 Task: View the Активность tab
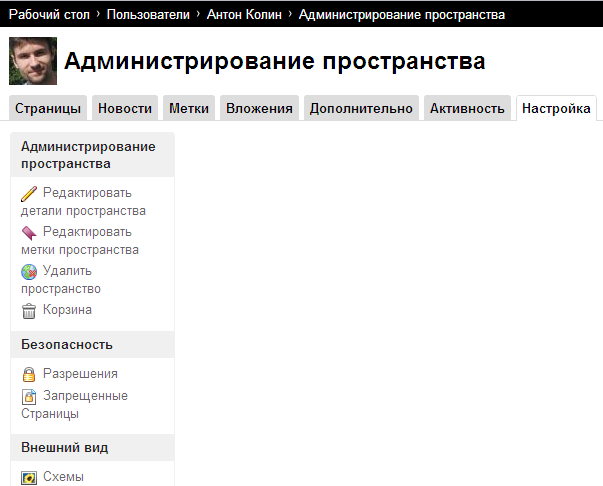coord(467,108)
